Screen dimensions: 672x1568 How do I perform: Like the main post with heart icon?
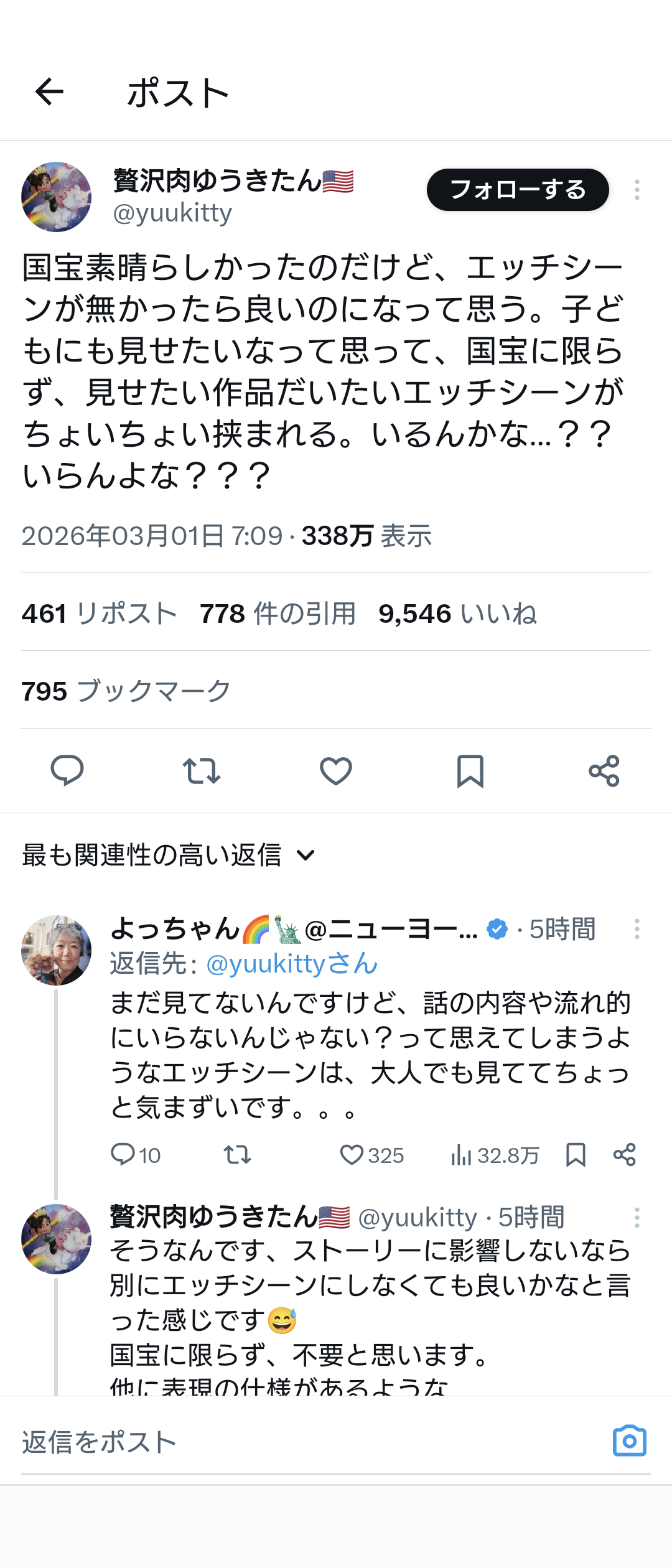pyautogui.click(x=336, y=771)
